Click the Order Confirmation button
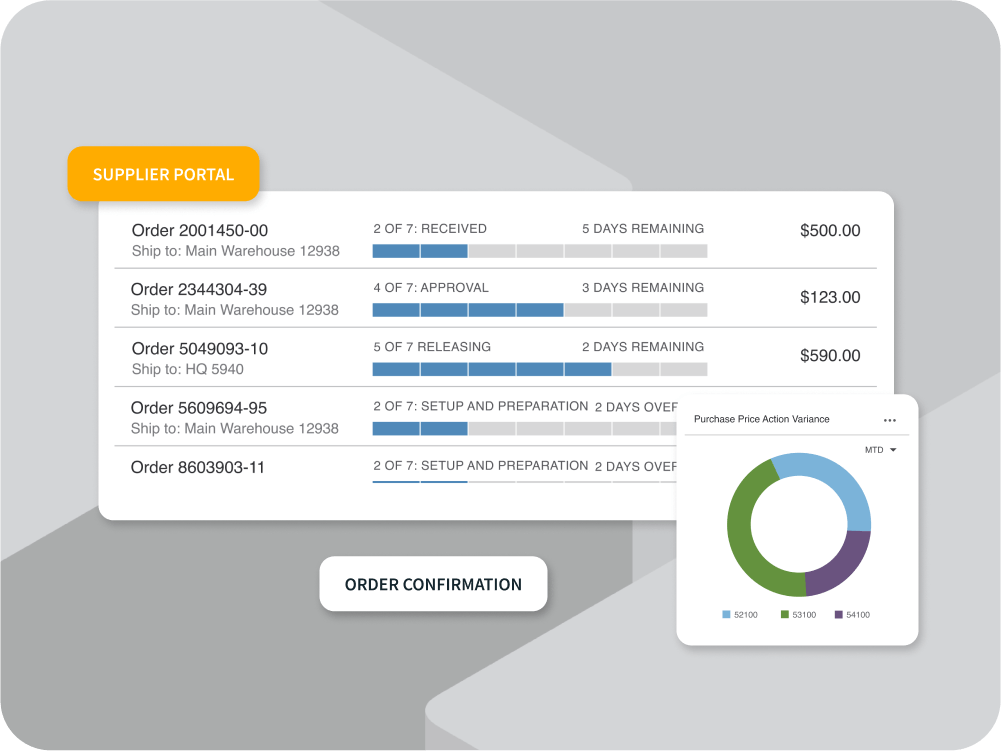Image resolution: width=1001 pixels, height=751 pixels. pyautogui.click(x=433, y=584)
